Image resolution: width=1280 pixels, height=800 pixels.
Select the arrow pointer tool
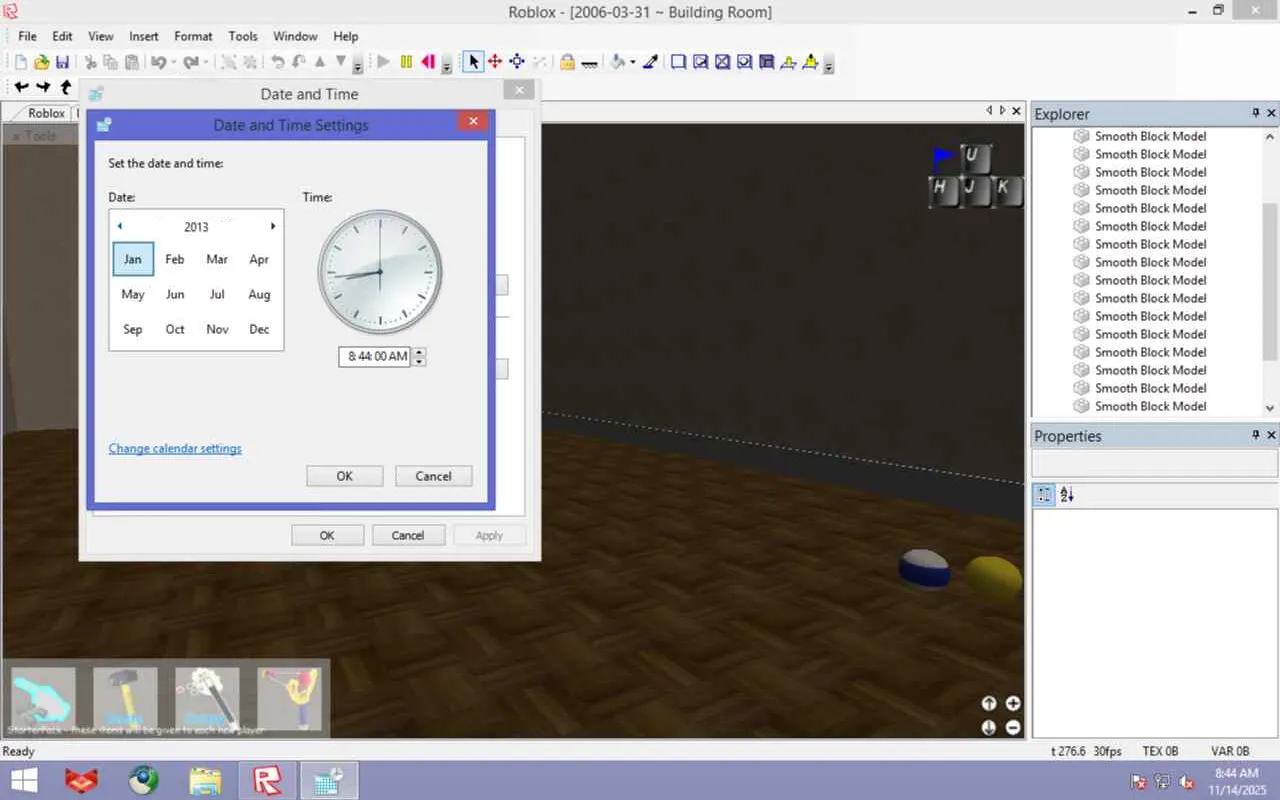pos(473,62)
